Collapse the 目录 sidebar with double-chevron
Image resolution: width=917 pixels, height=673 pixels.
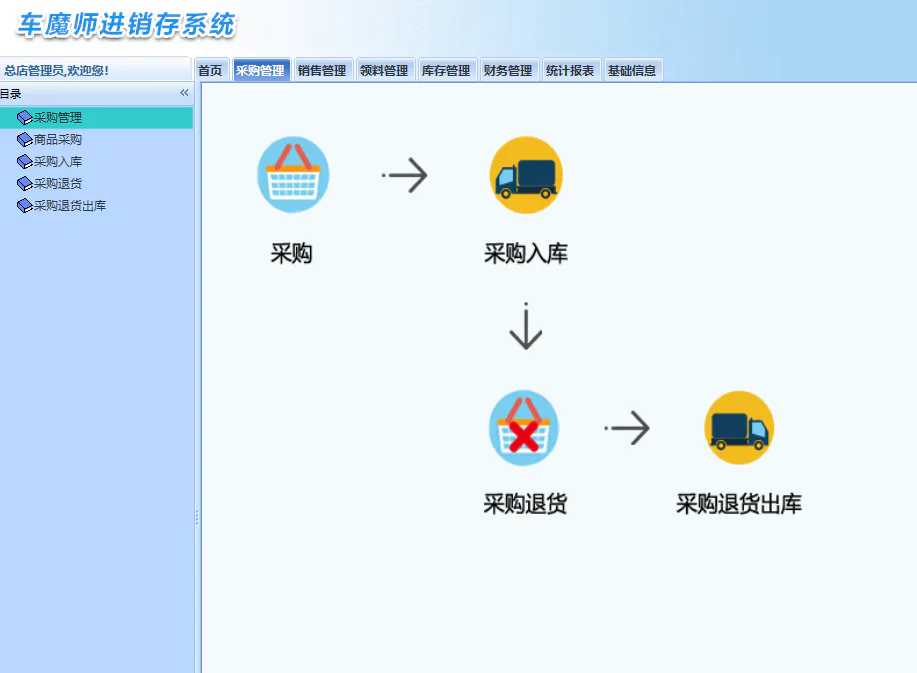(184, 93)
